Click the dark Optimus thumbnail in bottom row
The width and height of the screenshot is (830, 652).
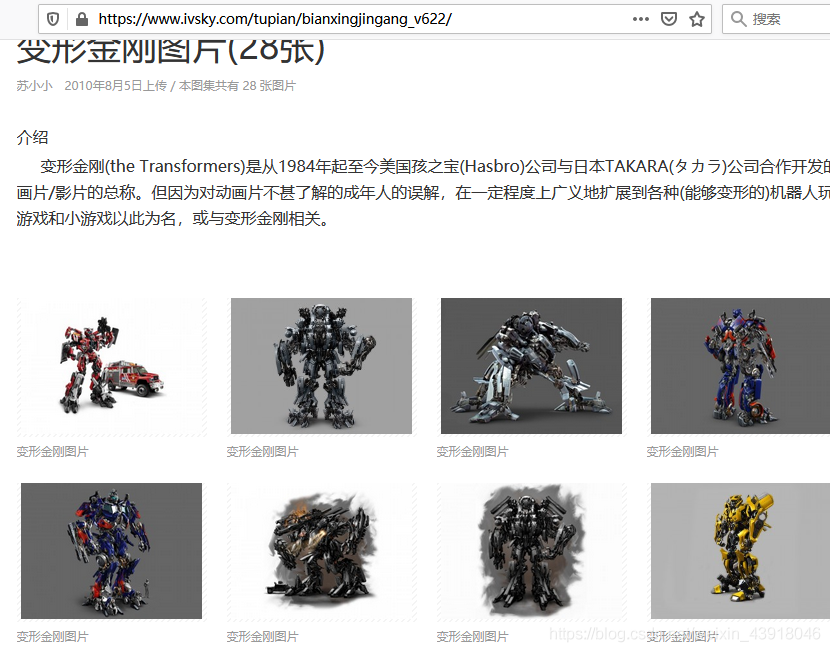(x=111, y=552)
